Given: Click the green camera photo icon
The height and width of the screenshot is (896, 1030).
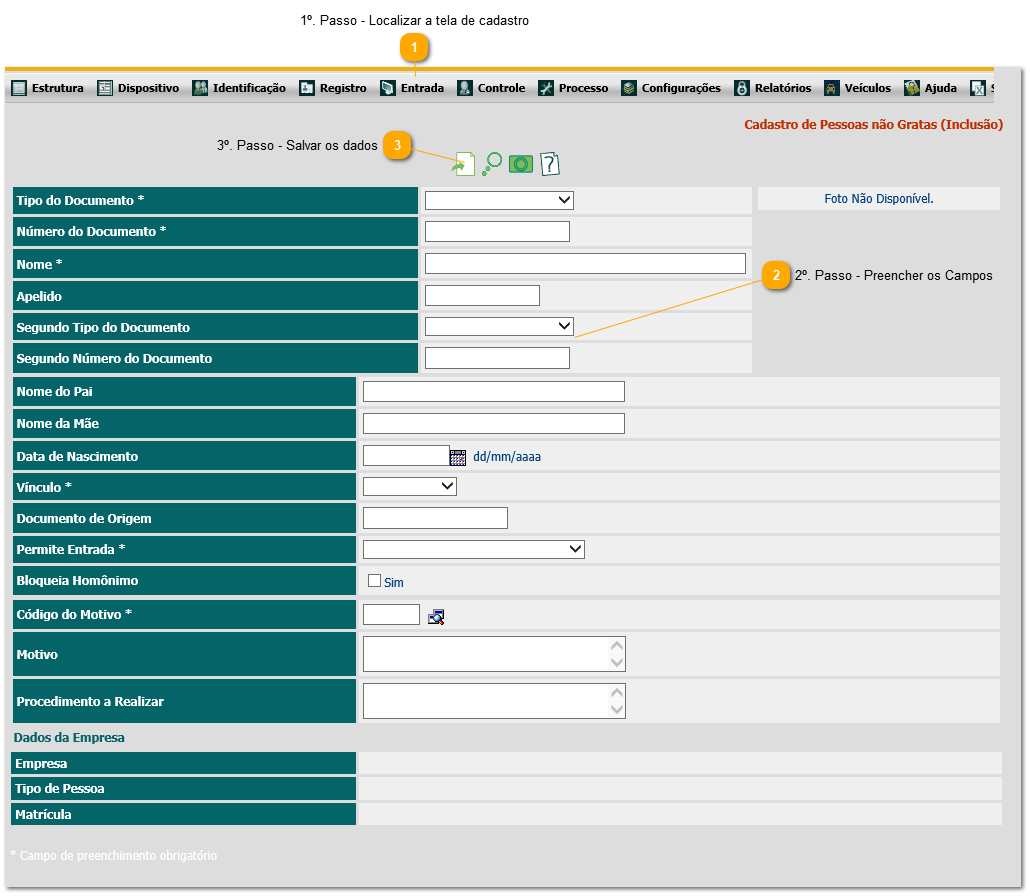Looking at the screenshot, I should [521, 164].
